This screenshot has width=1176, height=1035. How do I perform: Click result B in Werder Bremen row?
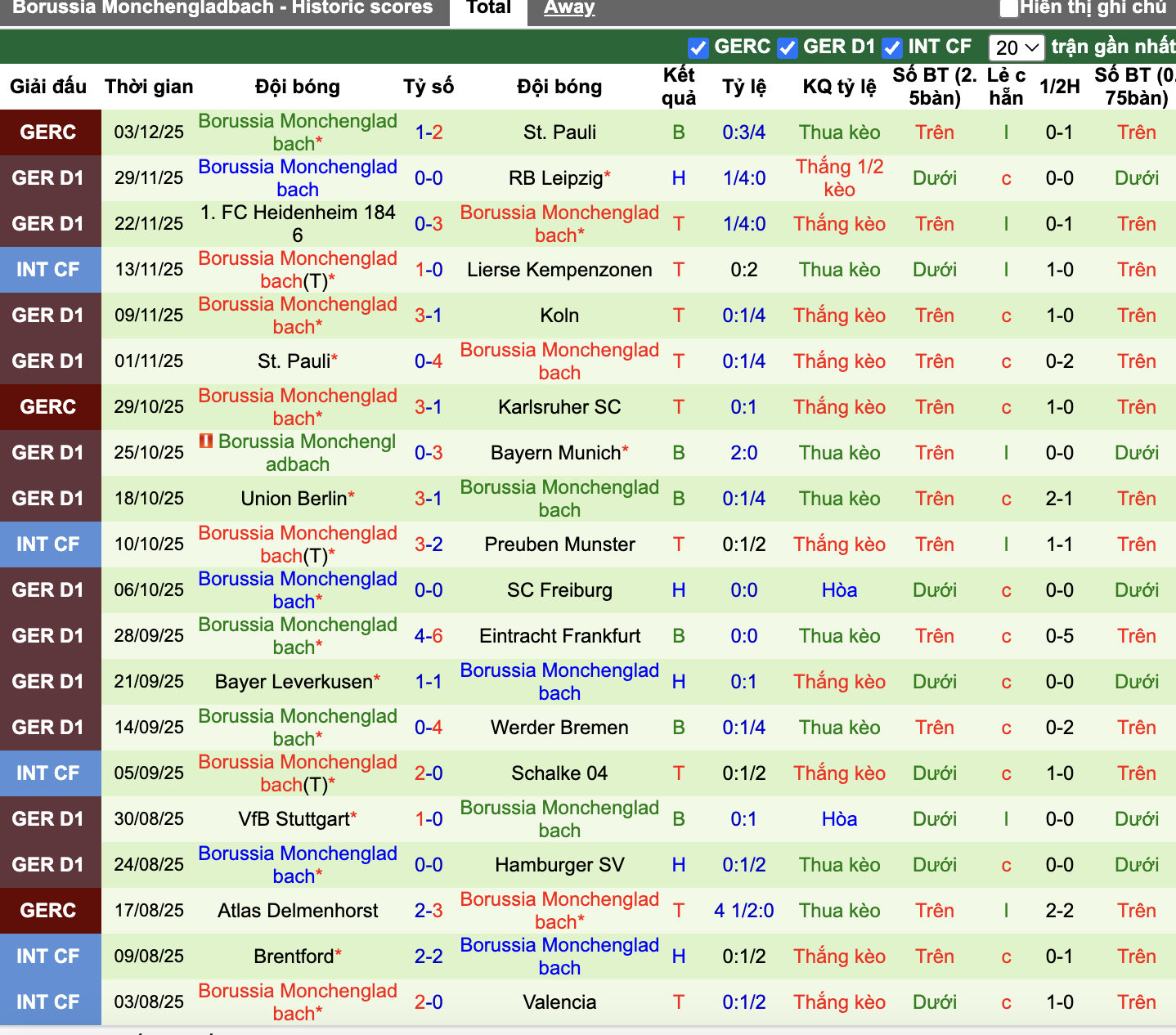[x=679, y=728]
